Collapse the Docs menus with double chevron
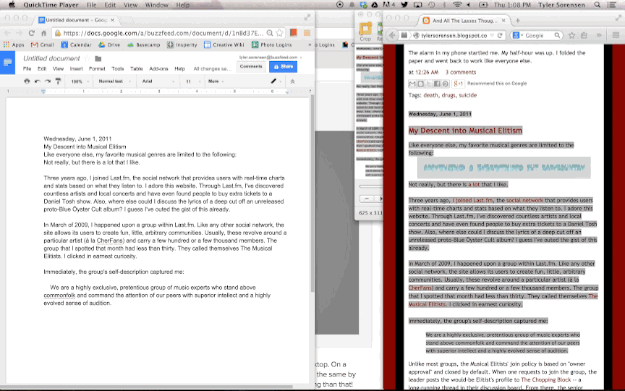Screen dimensions: 625x391 (293, 81)
